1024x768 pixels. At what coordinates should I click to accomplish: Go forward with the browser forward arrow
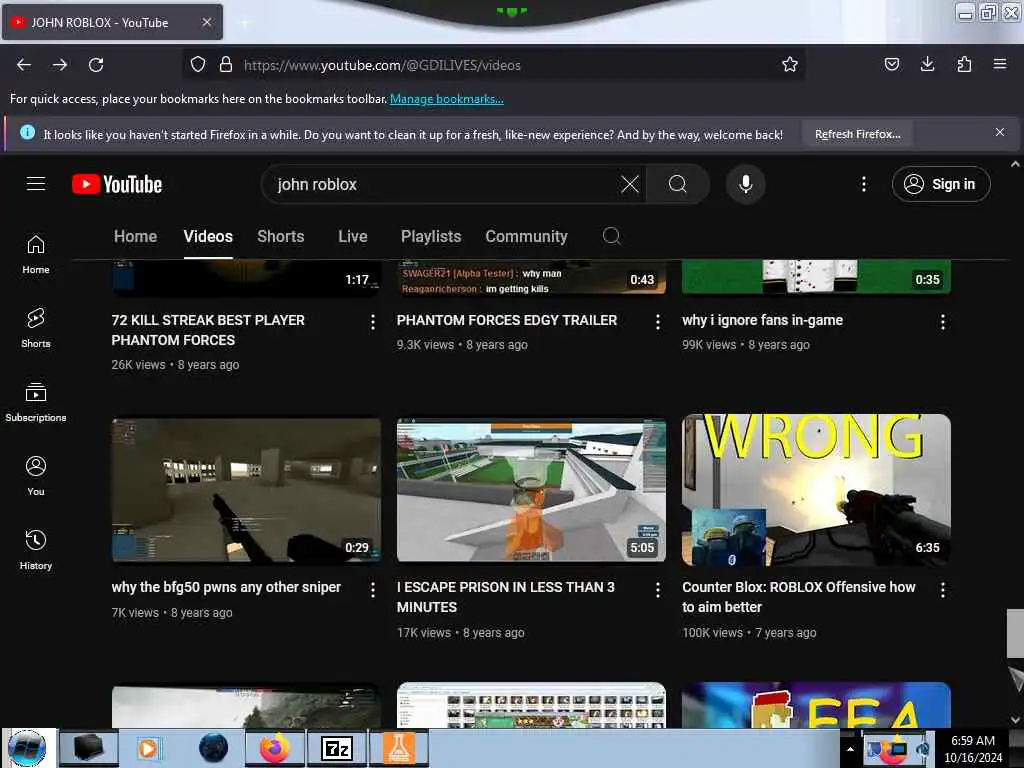tap(60, 65)
